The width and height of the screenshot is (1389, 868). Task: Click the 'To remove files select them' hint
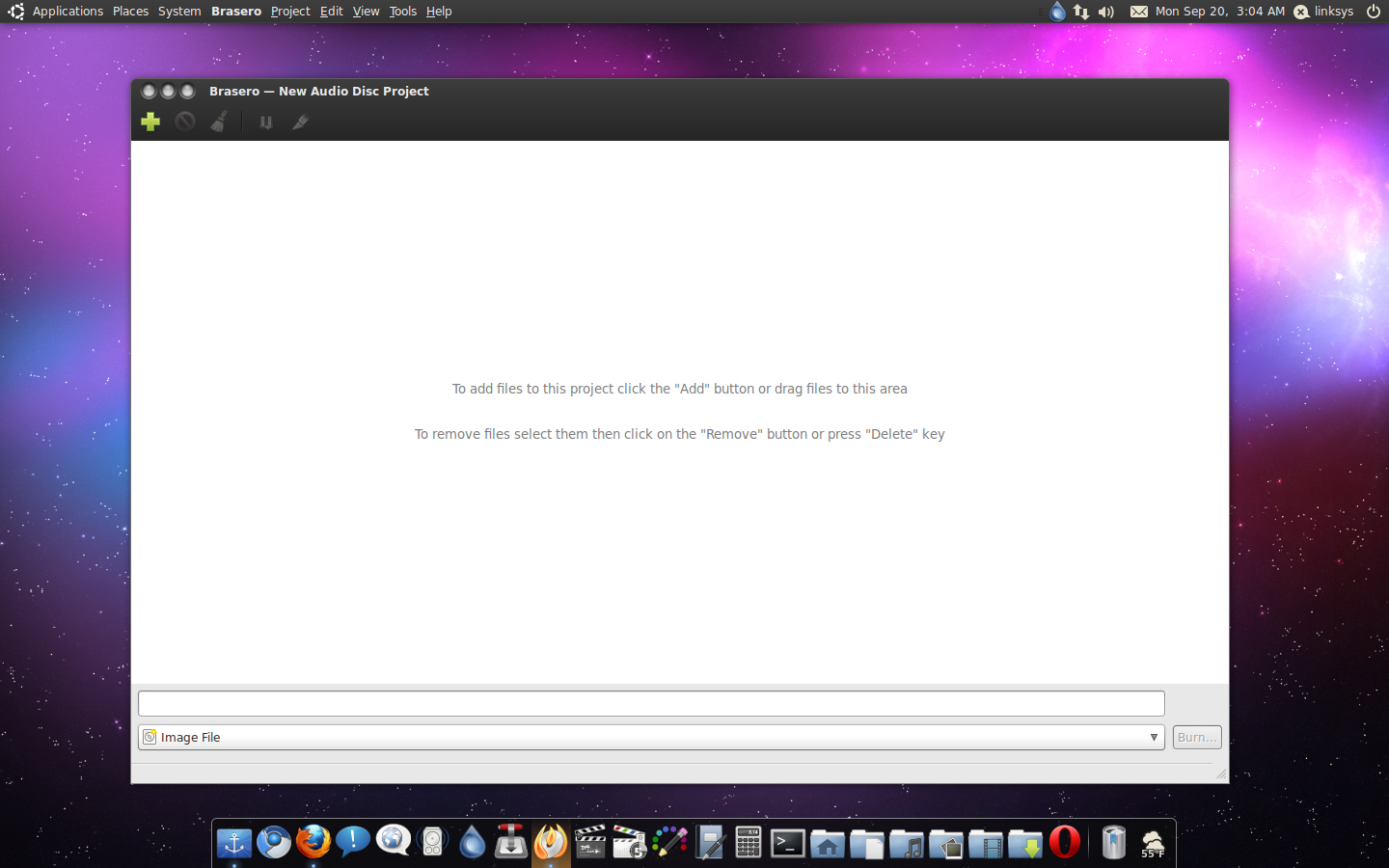tap(680, 434)
